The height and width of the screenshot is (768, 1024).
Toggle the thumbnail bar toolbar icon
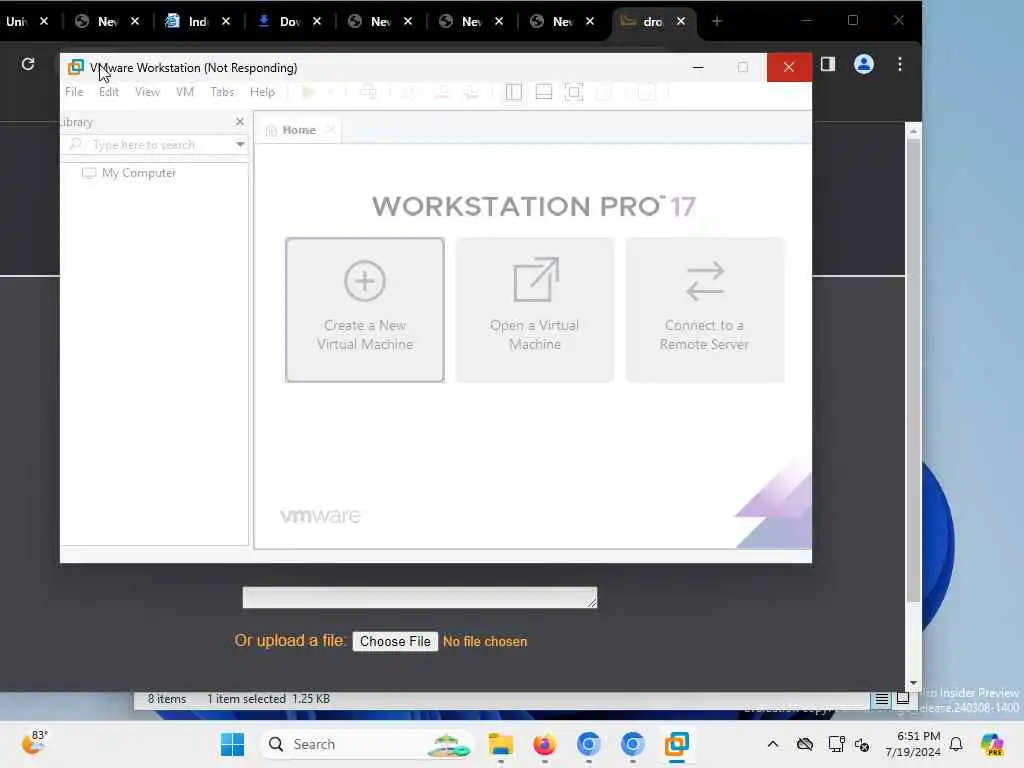(543, 92)
